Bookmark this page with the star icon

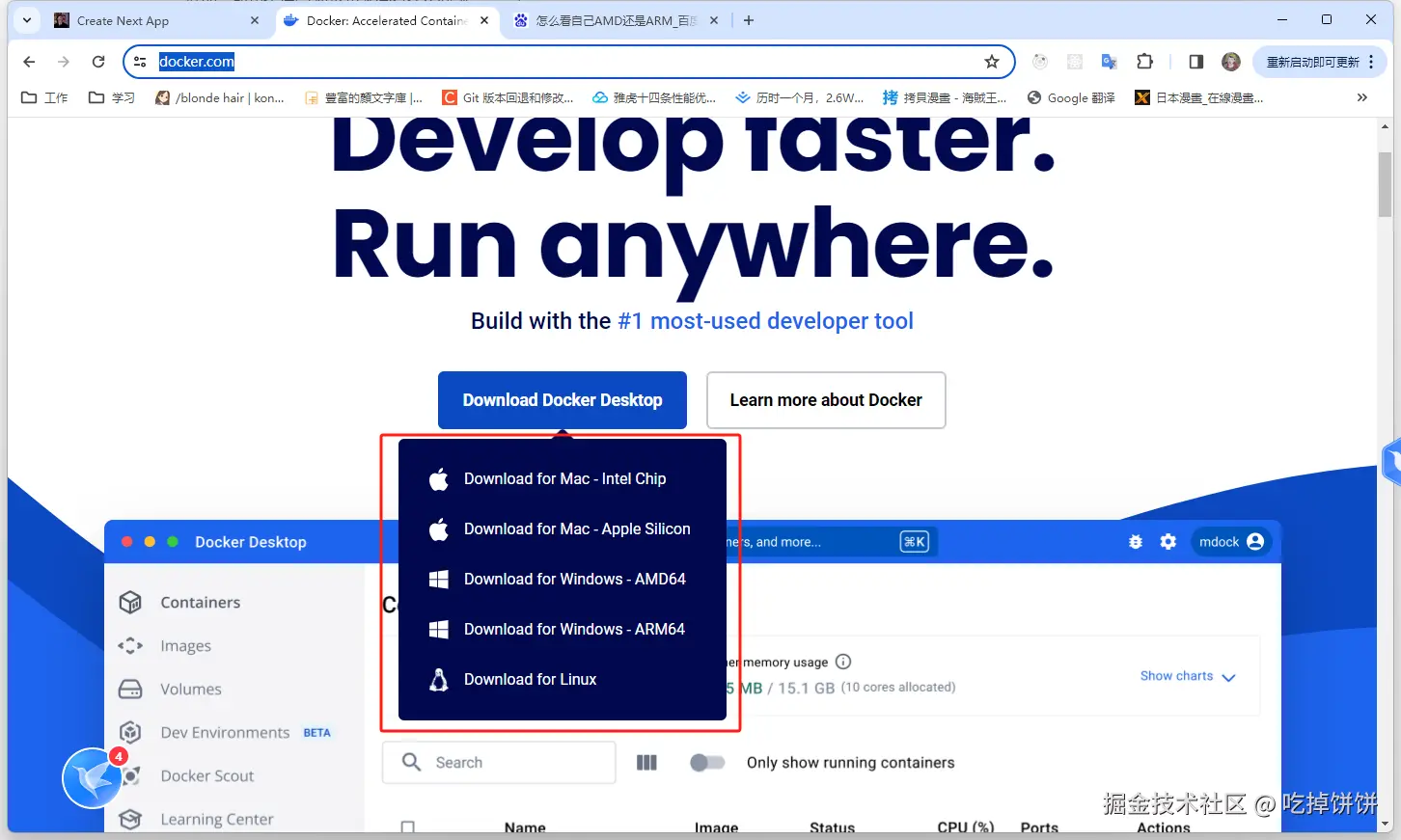[992, 62]
